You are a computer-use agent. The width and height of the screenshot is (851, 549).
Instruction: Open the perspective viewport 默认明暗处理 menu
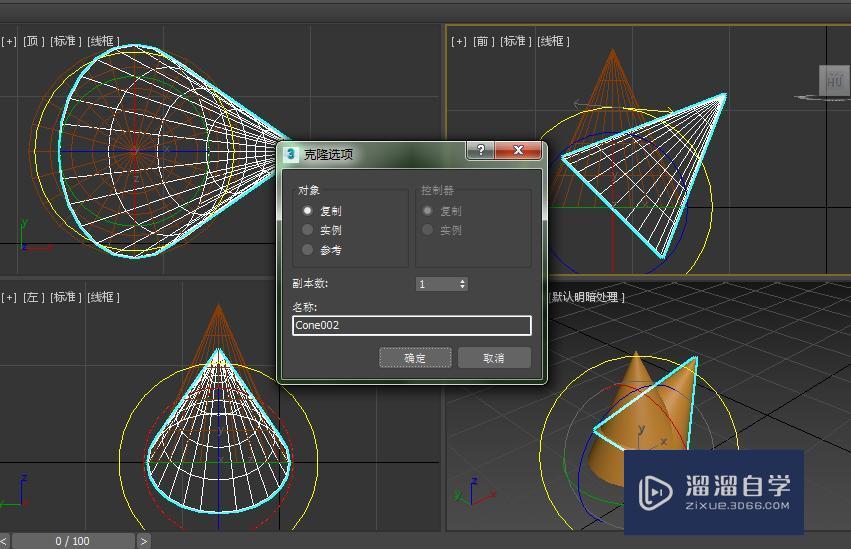tap(587, 297)
